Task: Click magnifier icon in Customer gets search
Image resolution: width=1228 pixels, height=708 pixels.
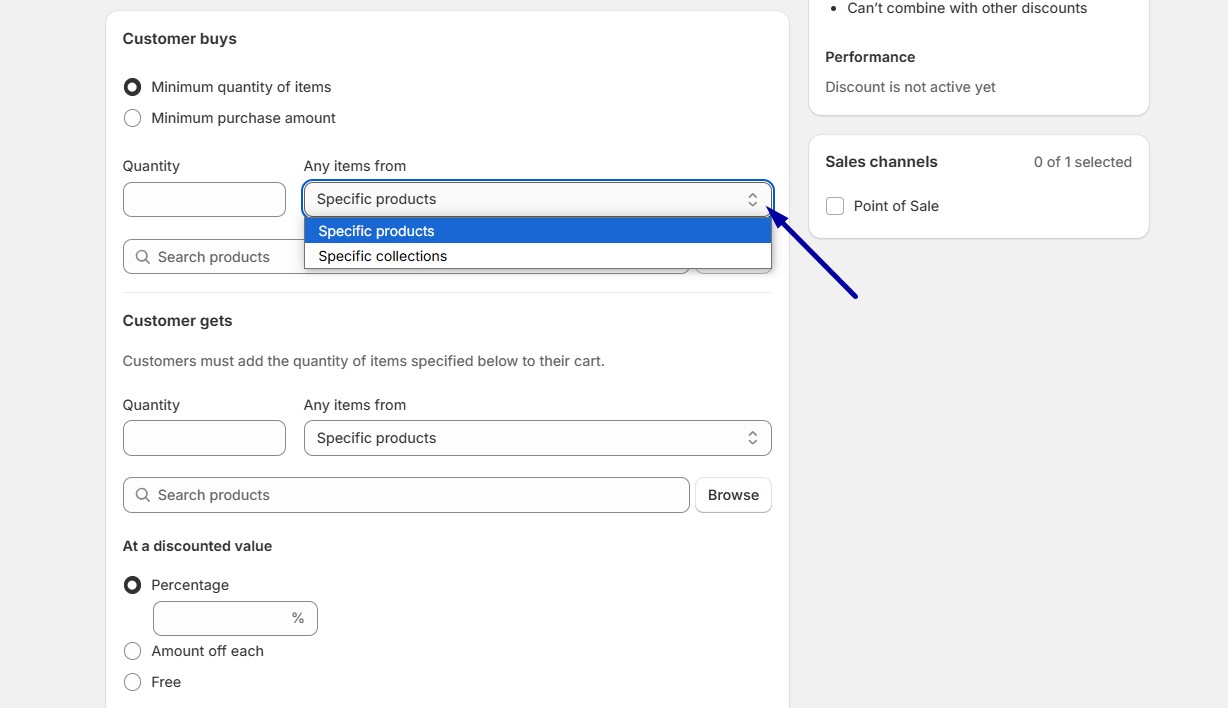Action: [x=142, y=495]
